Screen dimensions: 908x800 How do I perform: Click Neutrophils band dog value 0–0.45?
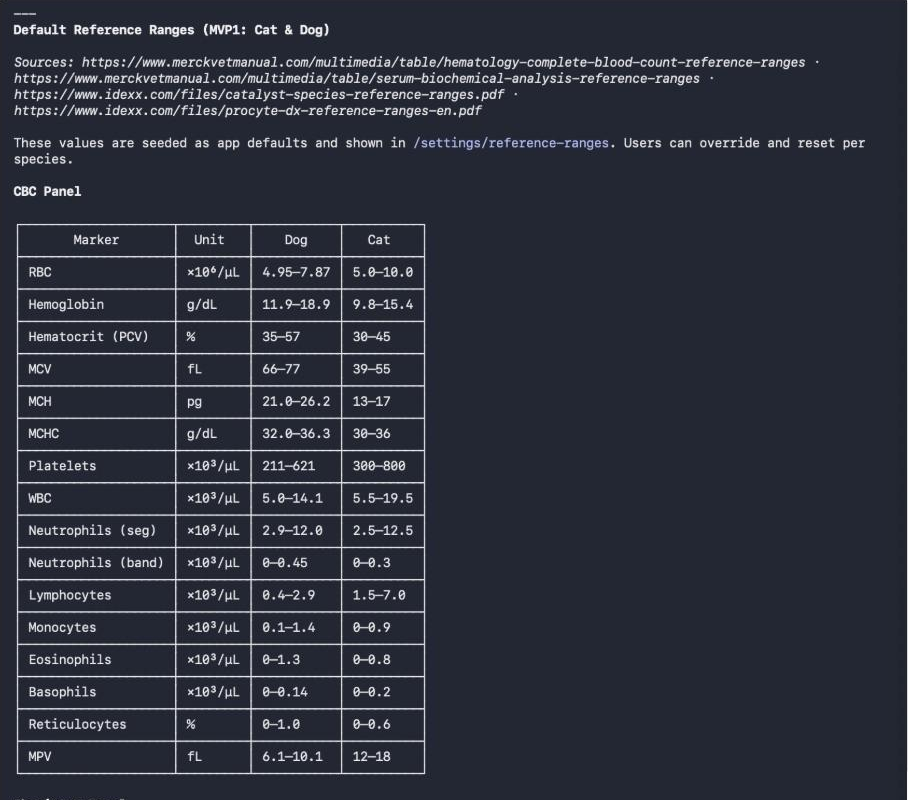point(285,563)
